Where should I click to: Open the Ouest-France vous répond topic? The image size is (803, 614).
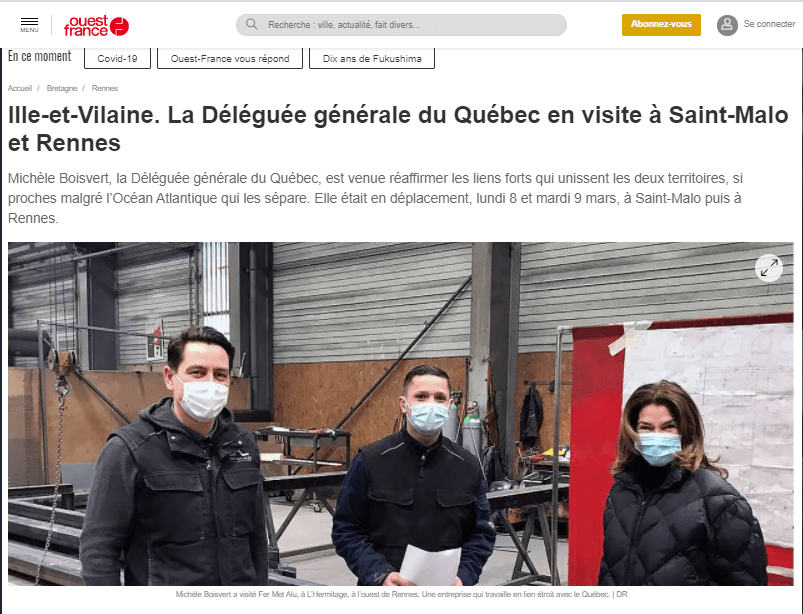[x=230, y=58]
